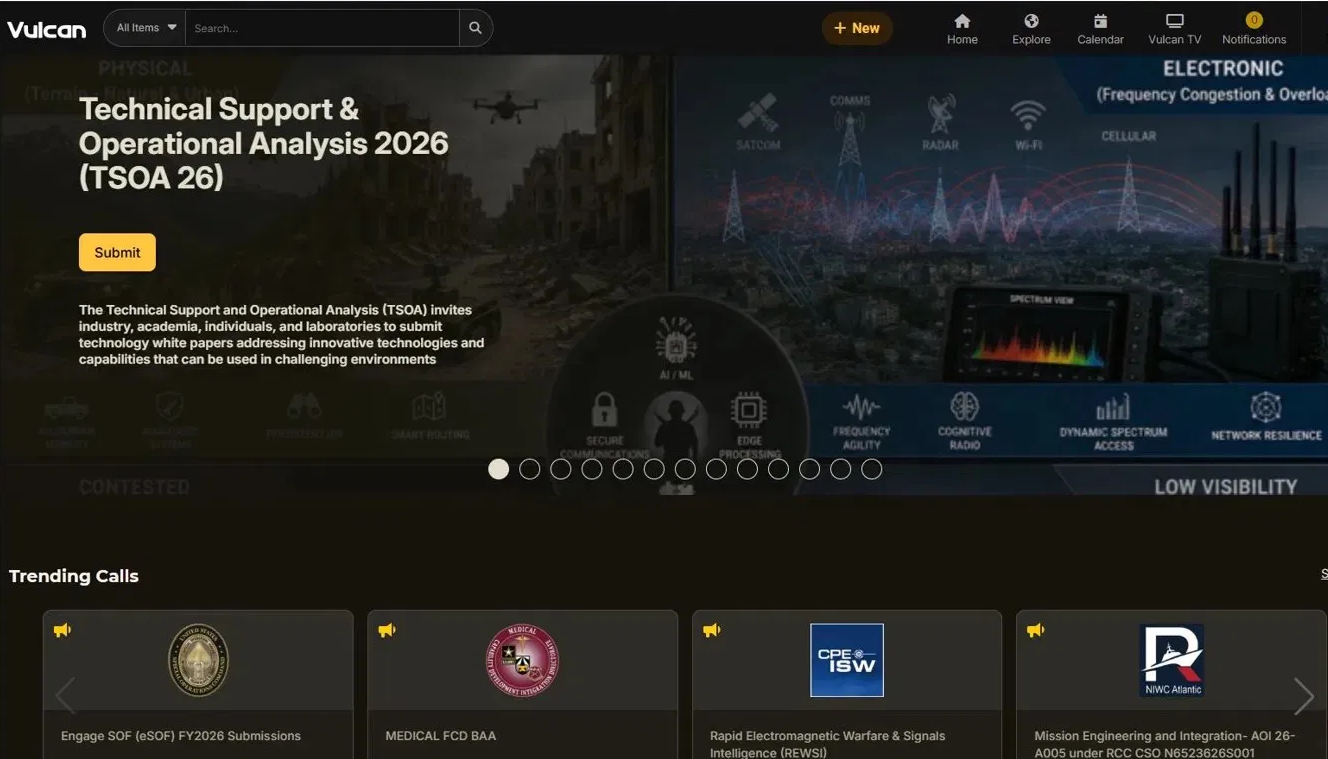Click the CPE ISW logo thumbnail
1328x759 pixels.
[847, 660]
